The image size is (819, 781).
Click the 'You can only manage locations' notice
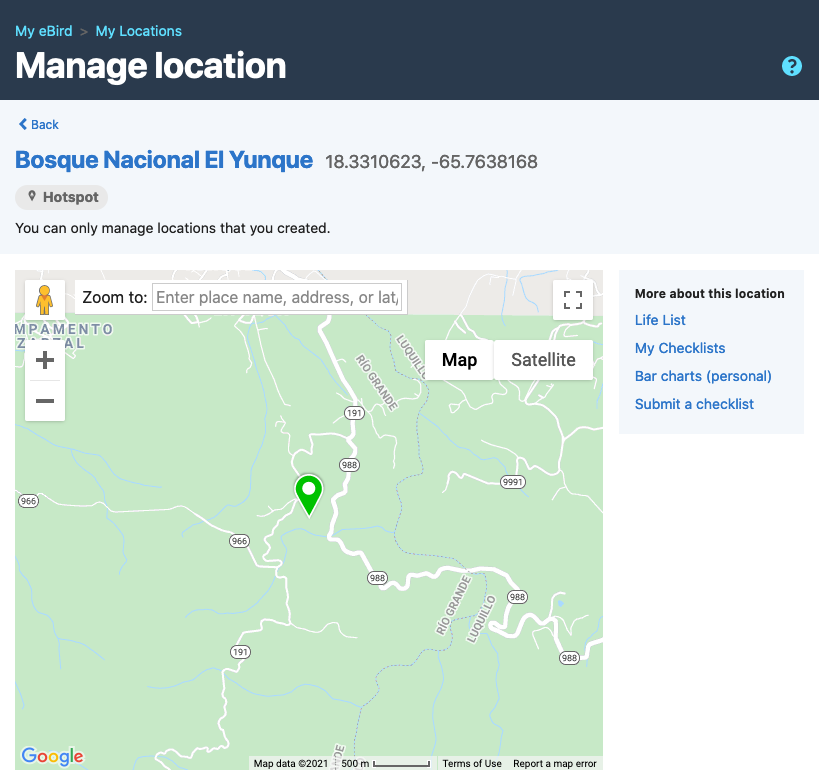pyautogui.click(x=173, y=228)
